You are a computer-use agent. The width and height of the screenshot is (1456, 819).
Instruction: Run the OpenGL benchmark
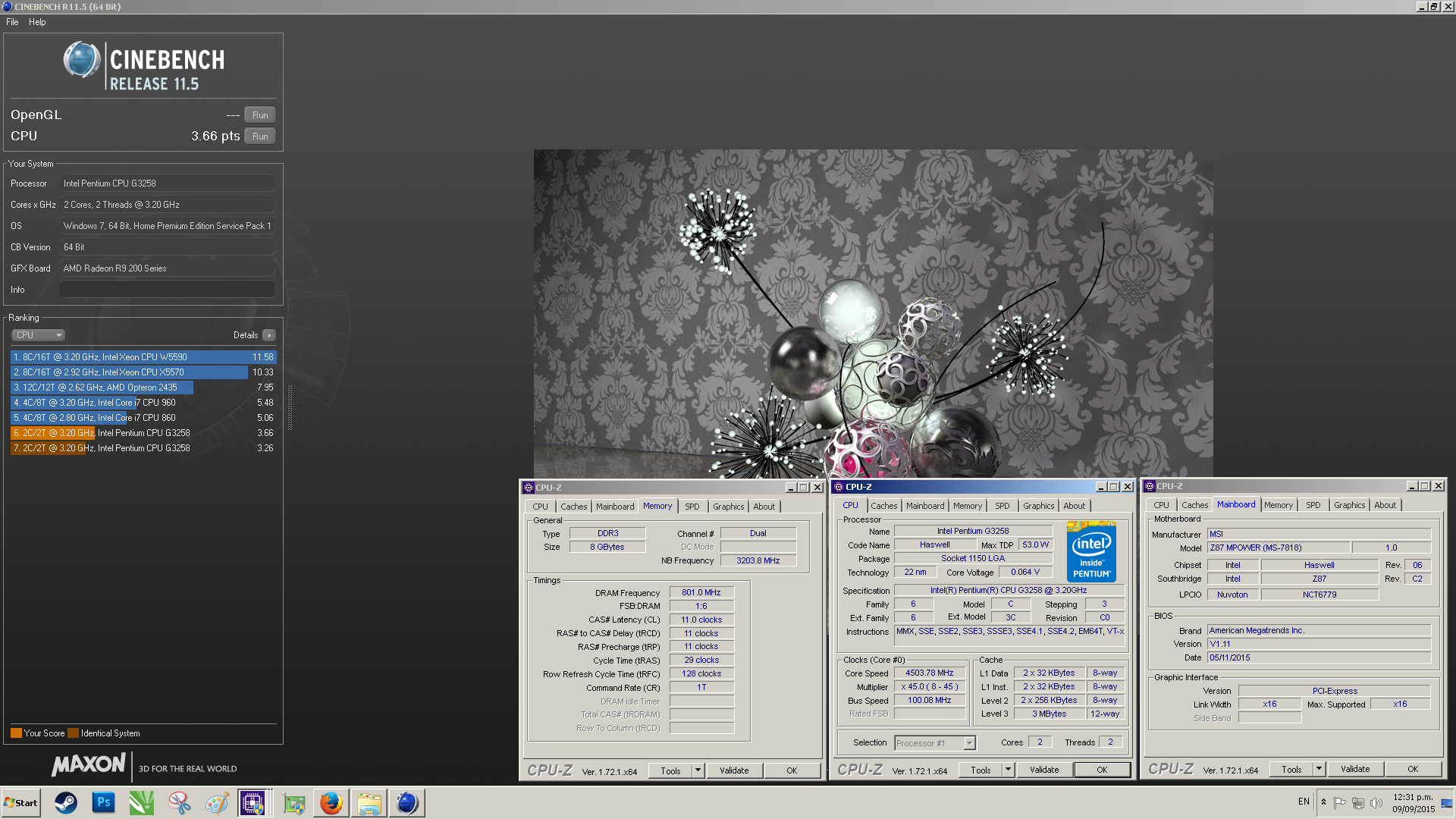260,115
